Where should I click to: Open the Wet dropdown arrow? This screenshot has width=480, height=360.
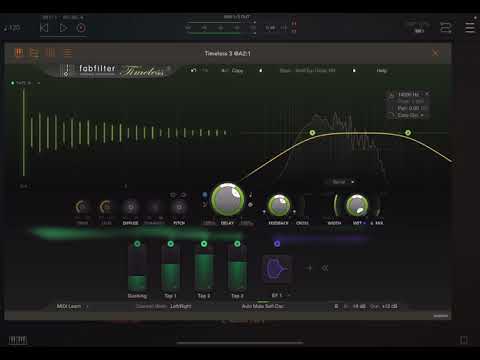[364, 223]
